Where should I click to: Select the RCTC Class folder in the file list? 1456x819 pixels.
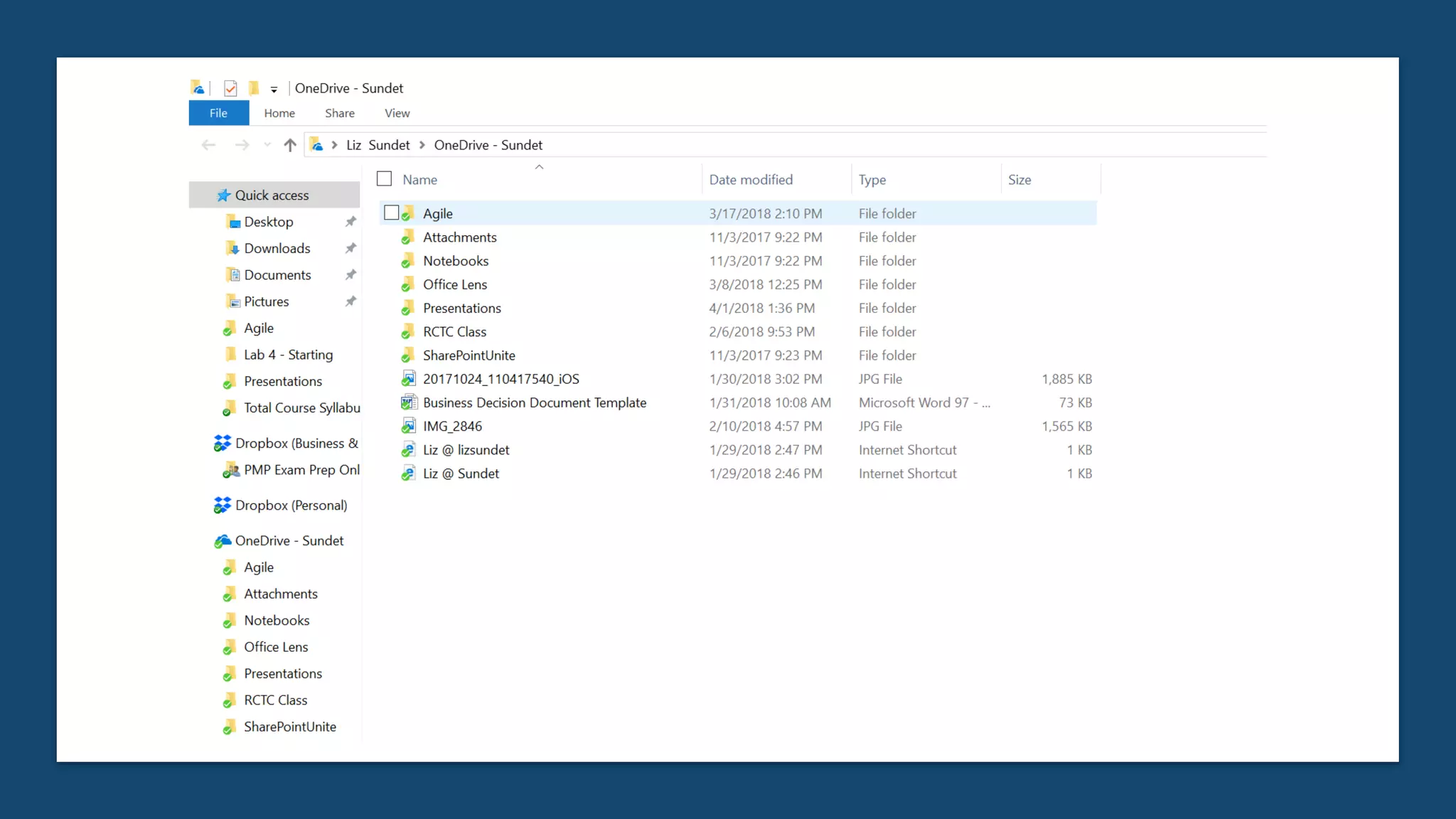pos(454,332)
